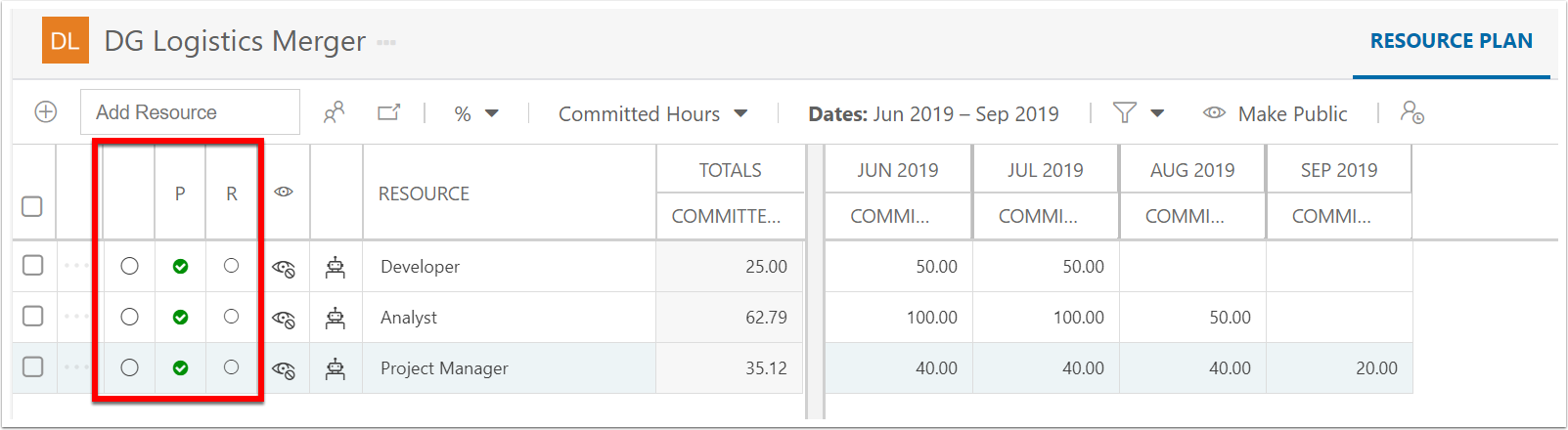Viewport: 1568px width, 430px height.
Task: Click the filter funnel icon
Action: 1125,113
